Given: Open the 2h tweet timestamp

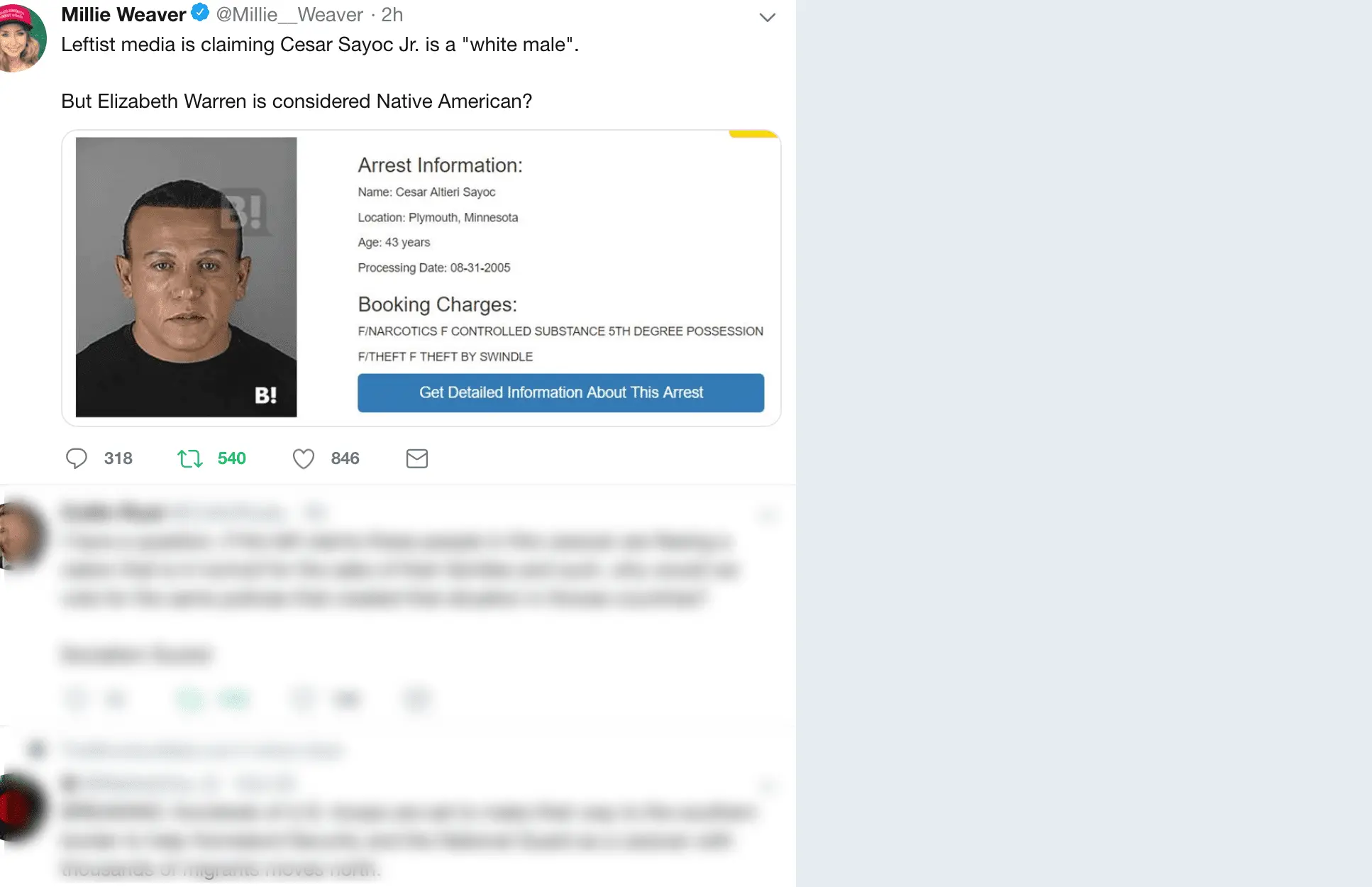Looking at the screenshot, I should (x=392, y=14).
